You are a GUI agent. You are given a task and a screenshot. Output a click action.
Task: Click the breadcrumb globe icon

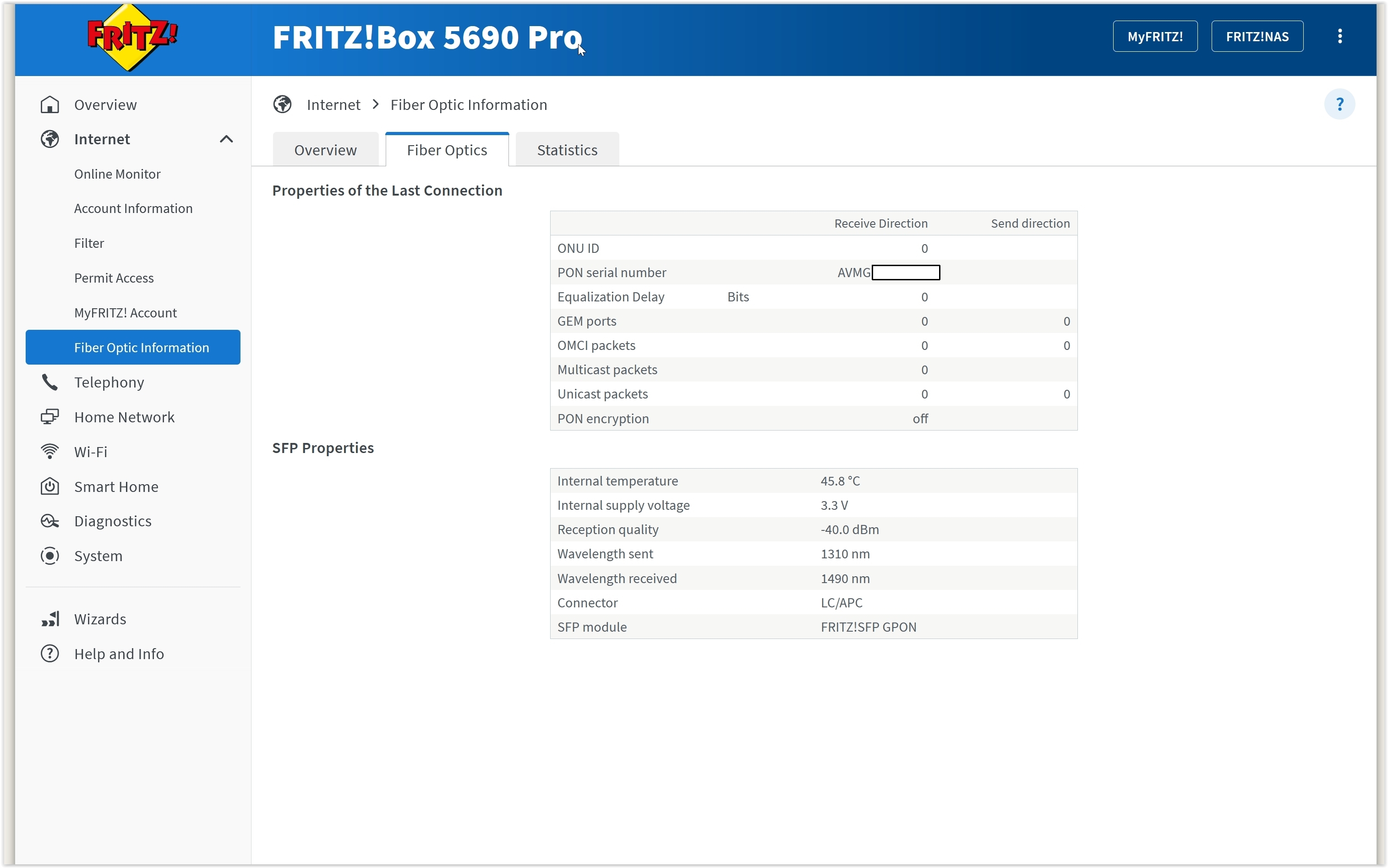pos(283,104)
